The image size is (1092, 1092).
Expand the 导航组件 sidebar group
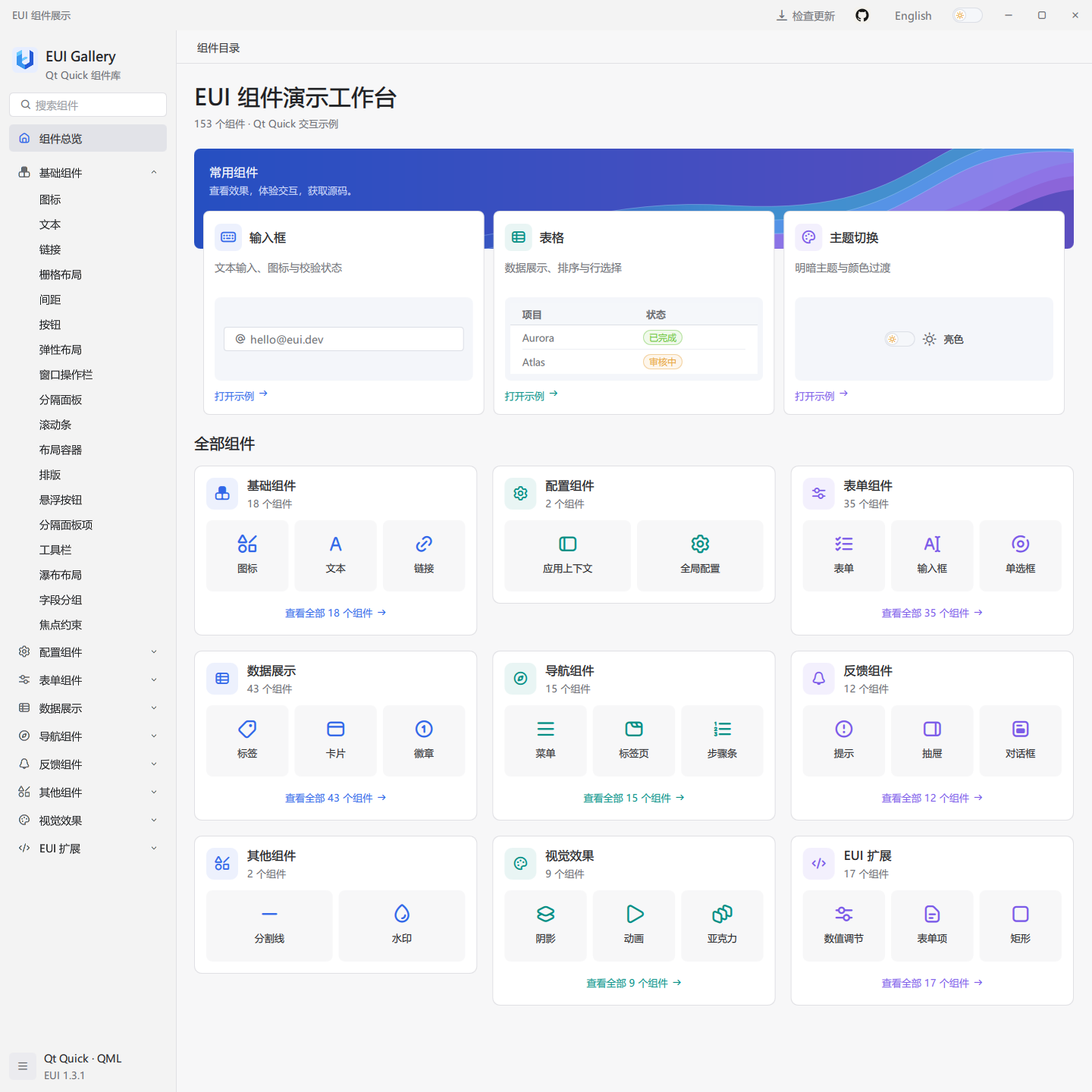coord(88,736)
